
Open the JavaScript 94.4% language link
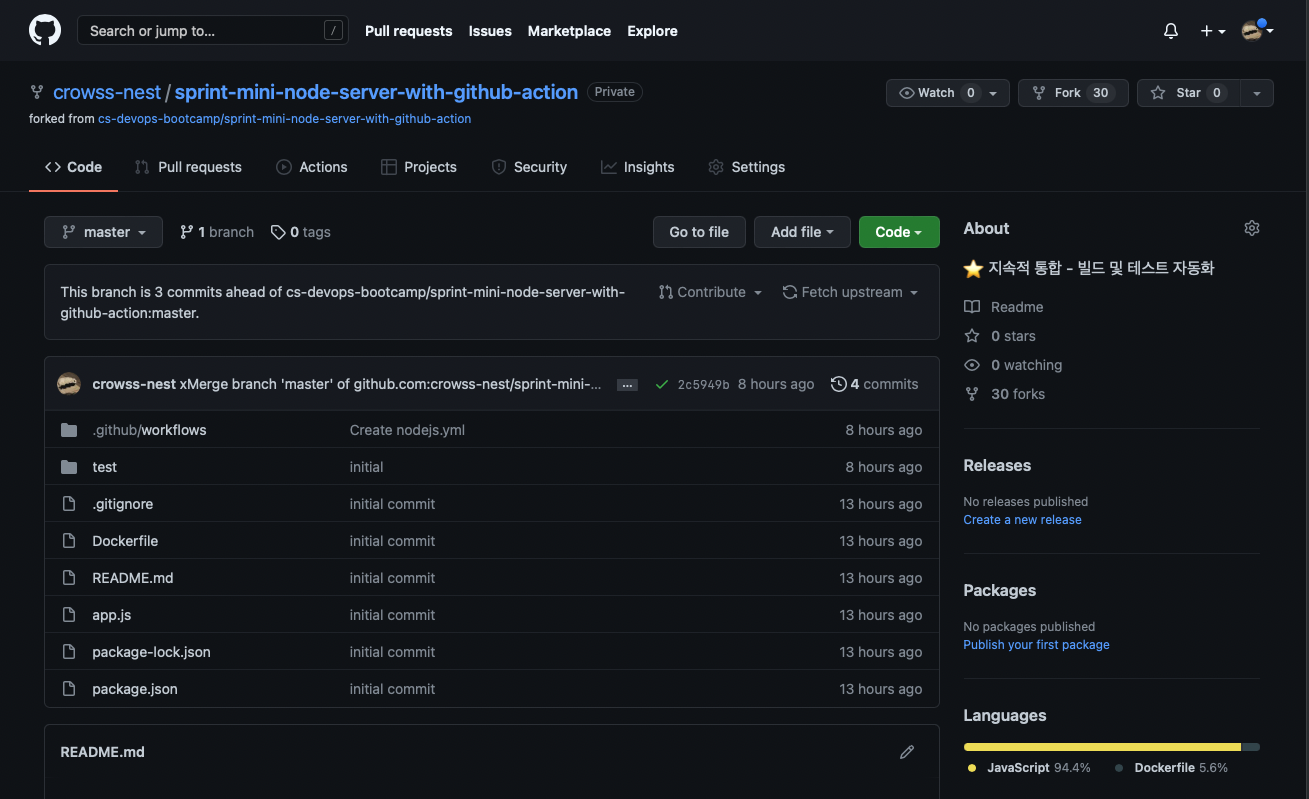(x=1029, y=768)
